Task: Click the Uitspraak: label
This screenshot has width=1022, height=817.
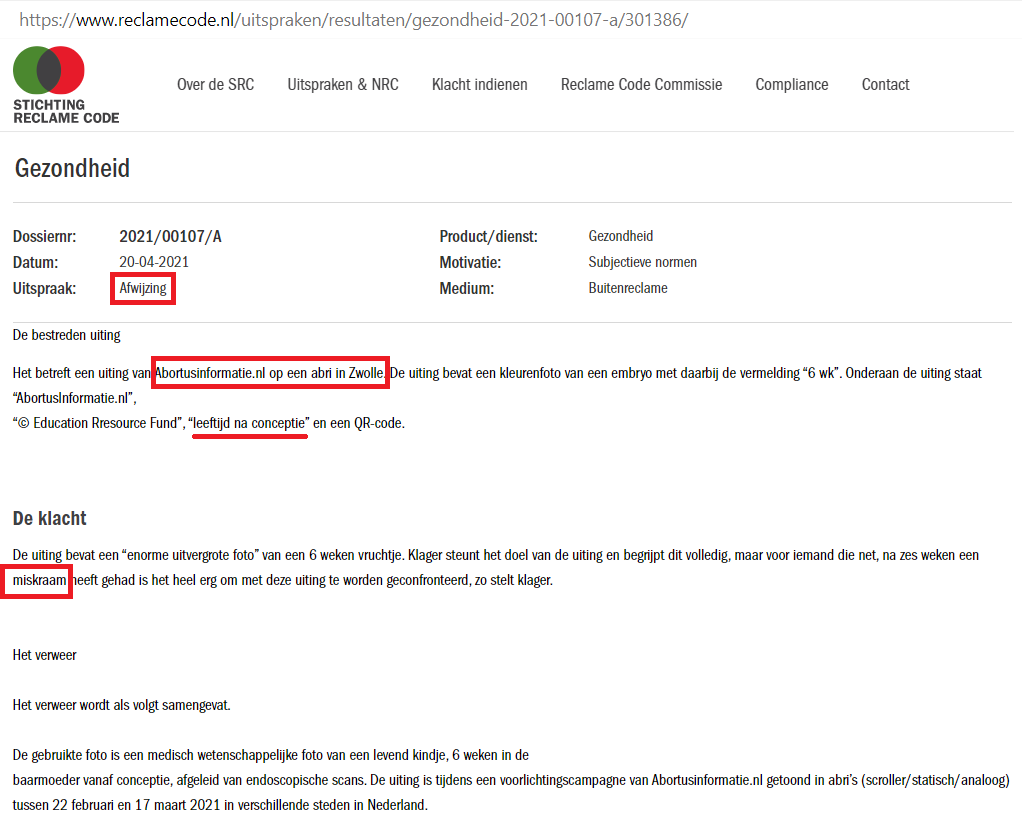Action: [44, 288]
